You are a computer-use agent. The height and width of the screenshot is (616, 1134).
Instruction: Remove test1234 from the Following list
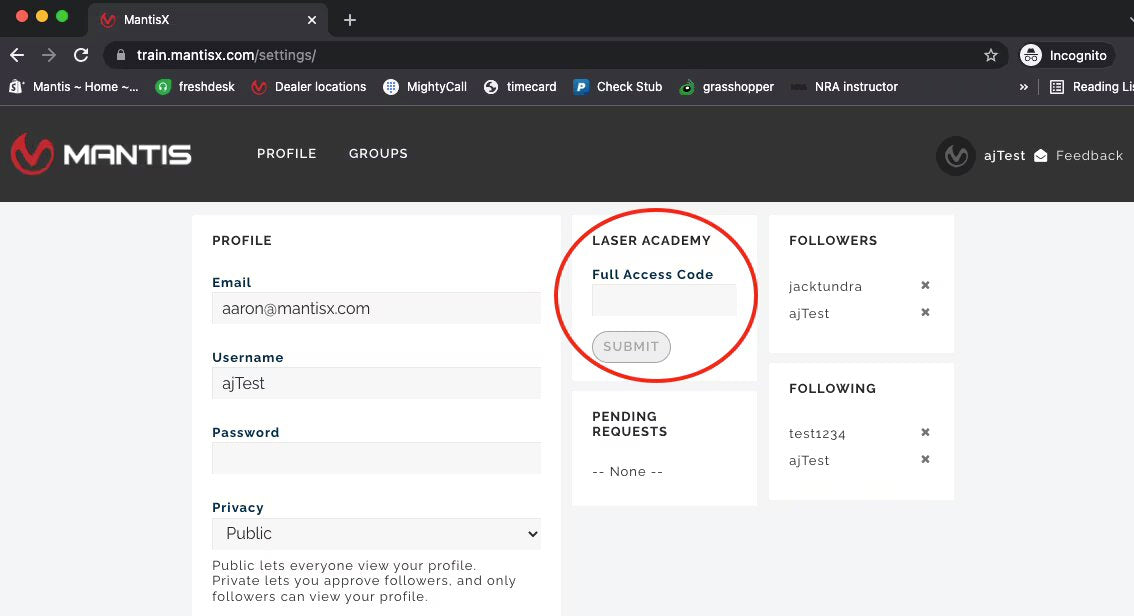[x=925, y=433]
